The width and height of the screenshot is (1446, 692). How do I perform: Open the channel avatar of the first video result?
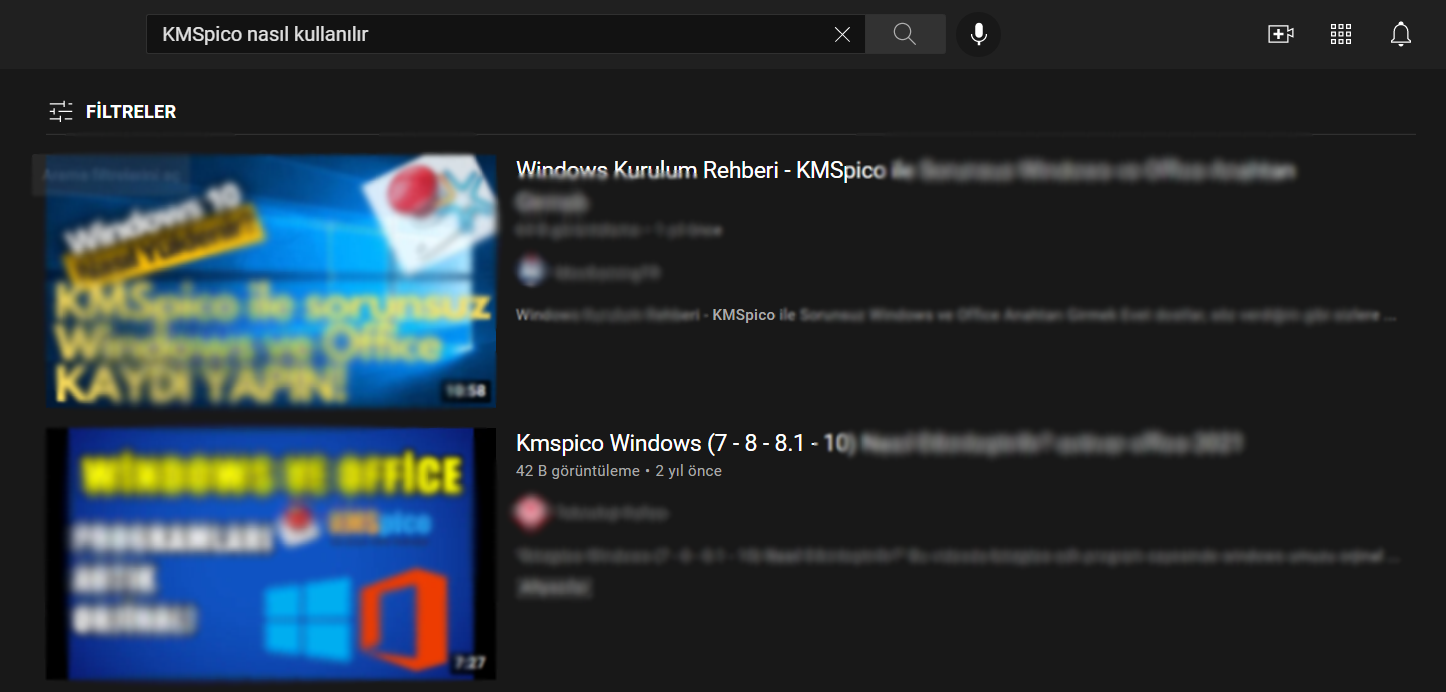pyautogui.click(x=532, y=271)
